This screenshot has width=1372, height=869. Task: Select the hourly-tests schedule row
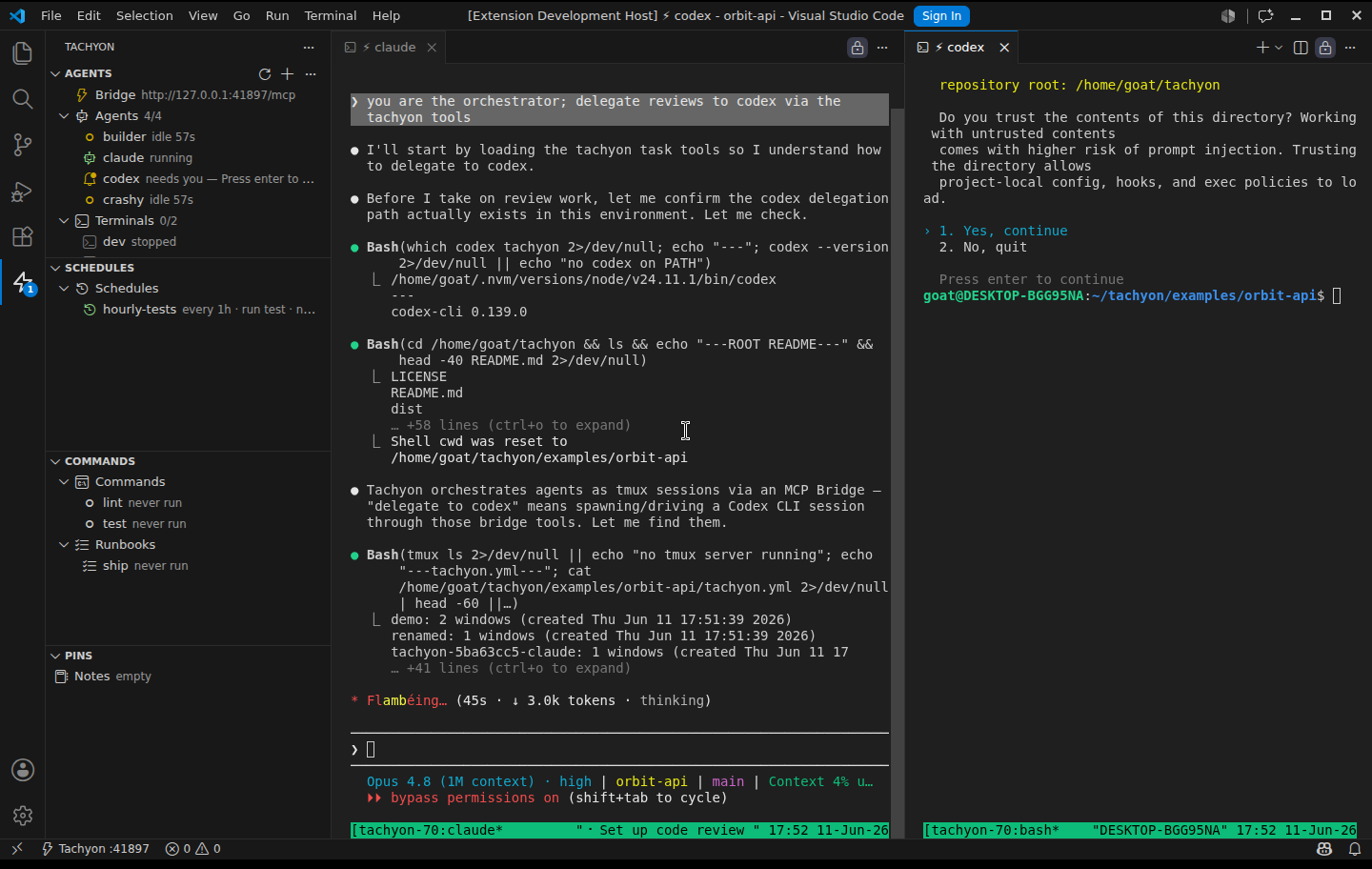pyautogui.click(x=189, y=310)
